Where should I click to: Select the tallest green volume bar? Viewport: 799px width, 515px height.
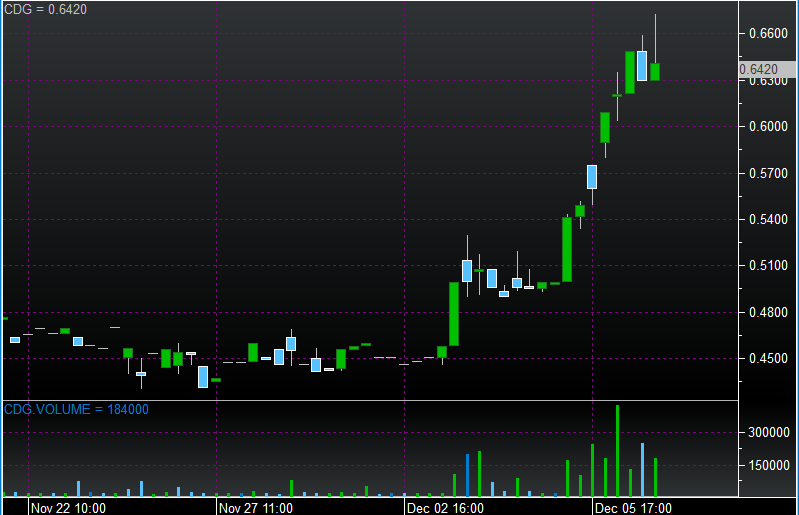(x=617, y=452)
